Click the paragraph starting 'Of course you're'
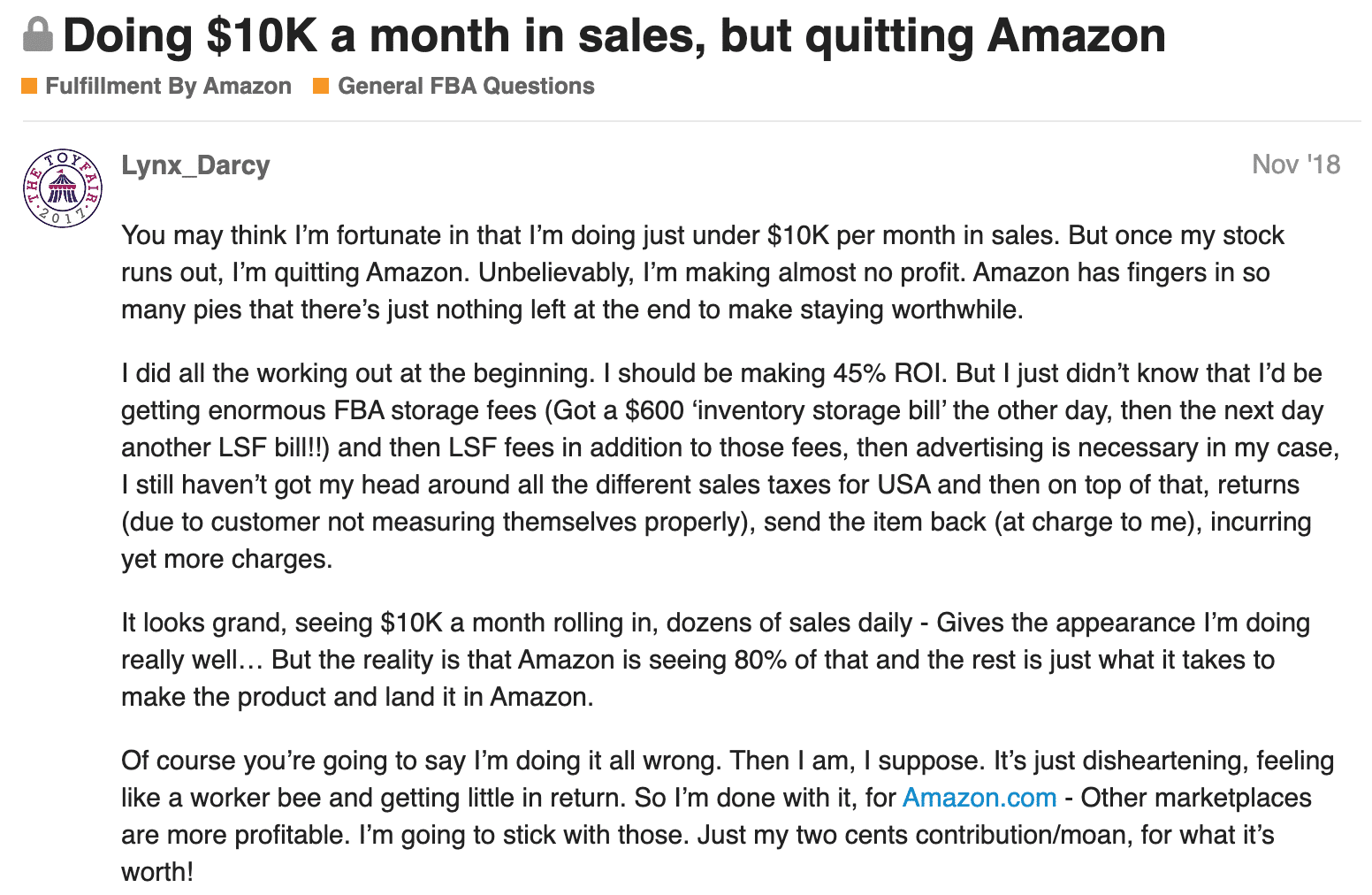 pyautogui.click(x=728, y=816)
